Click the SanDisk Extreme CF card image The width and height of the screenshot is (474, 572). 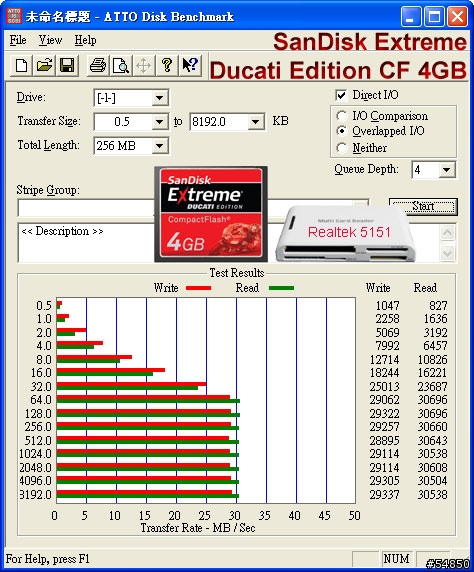tap(211, 214)
